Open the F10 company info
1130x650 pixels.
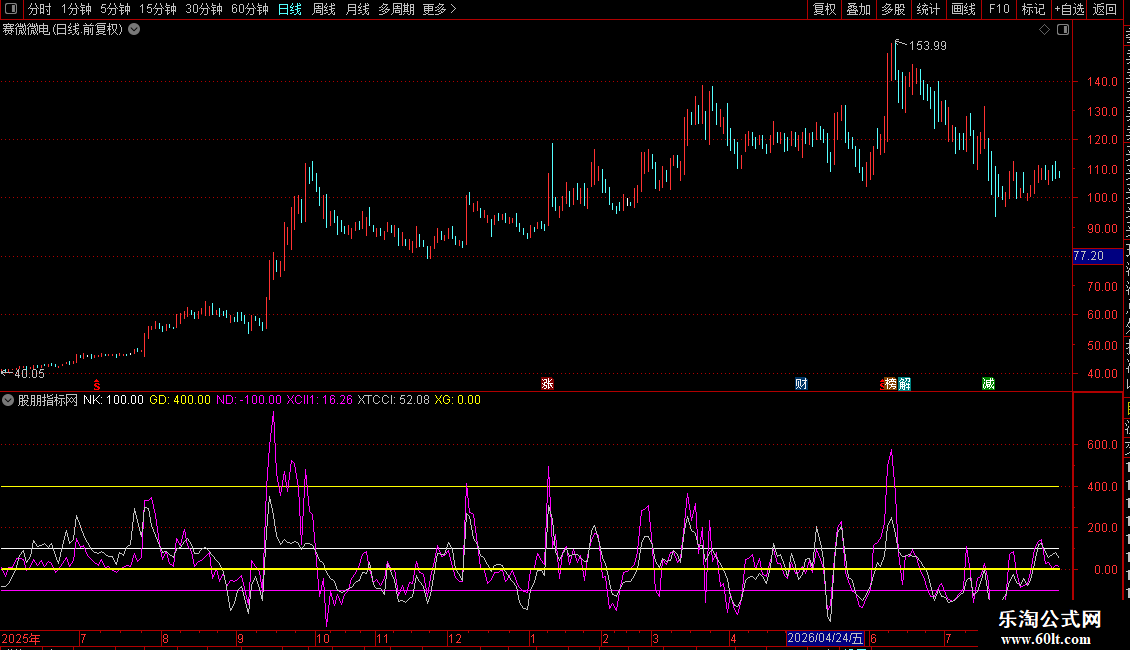tap(999, 9)
